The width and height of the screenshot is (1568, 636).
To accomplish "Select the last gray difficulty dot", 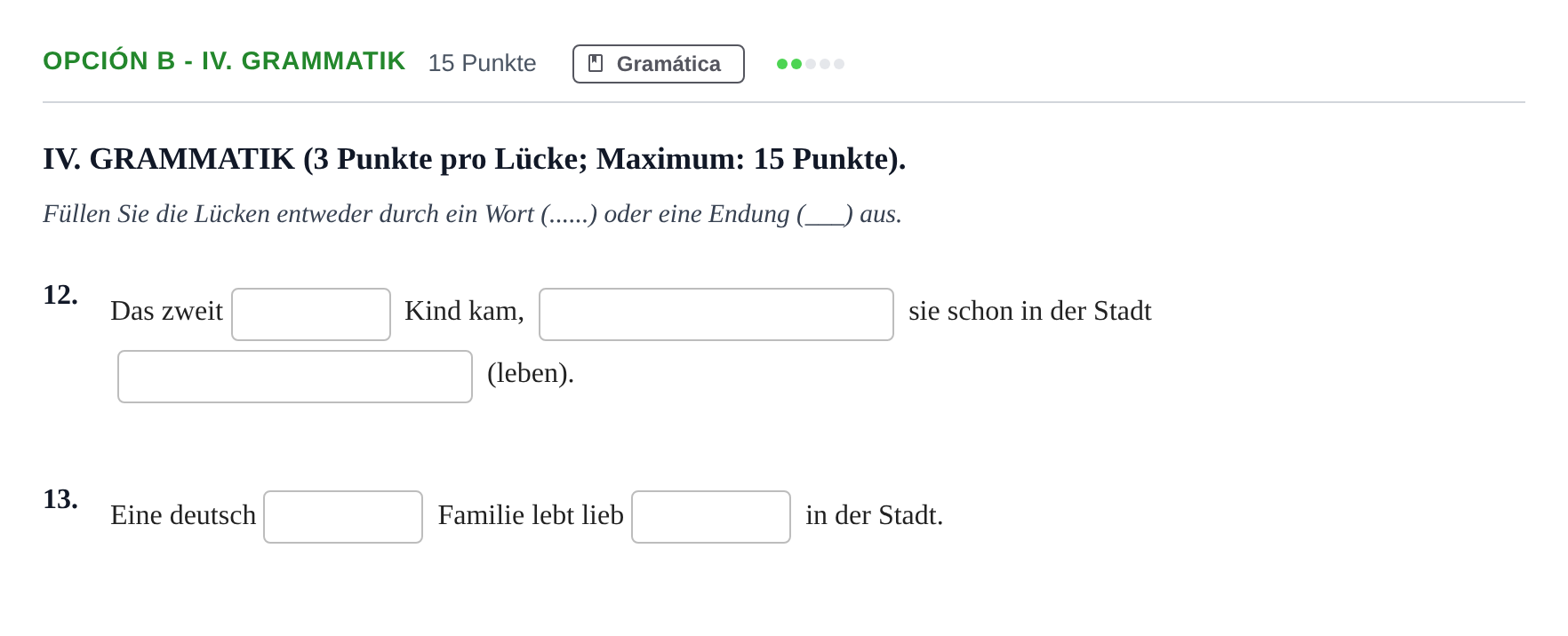I will coord(839,64).
